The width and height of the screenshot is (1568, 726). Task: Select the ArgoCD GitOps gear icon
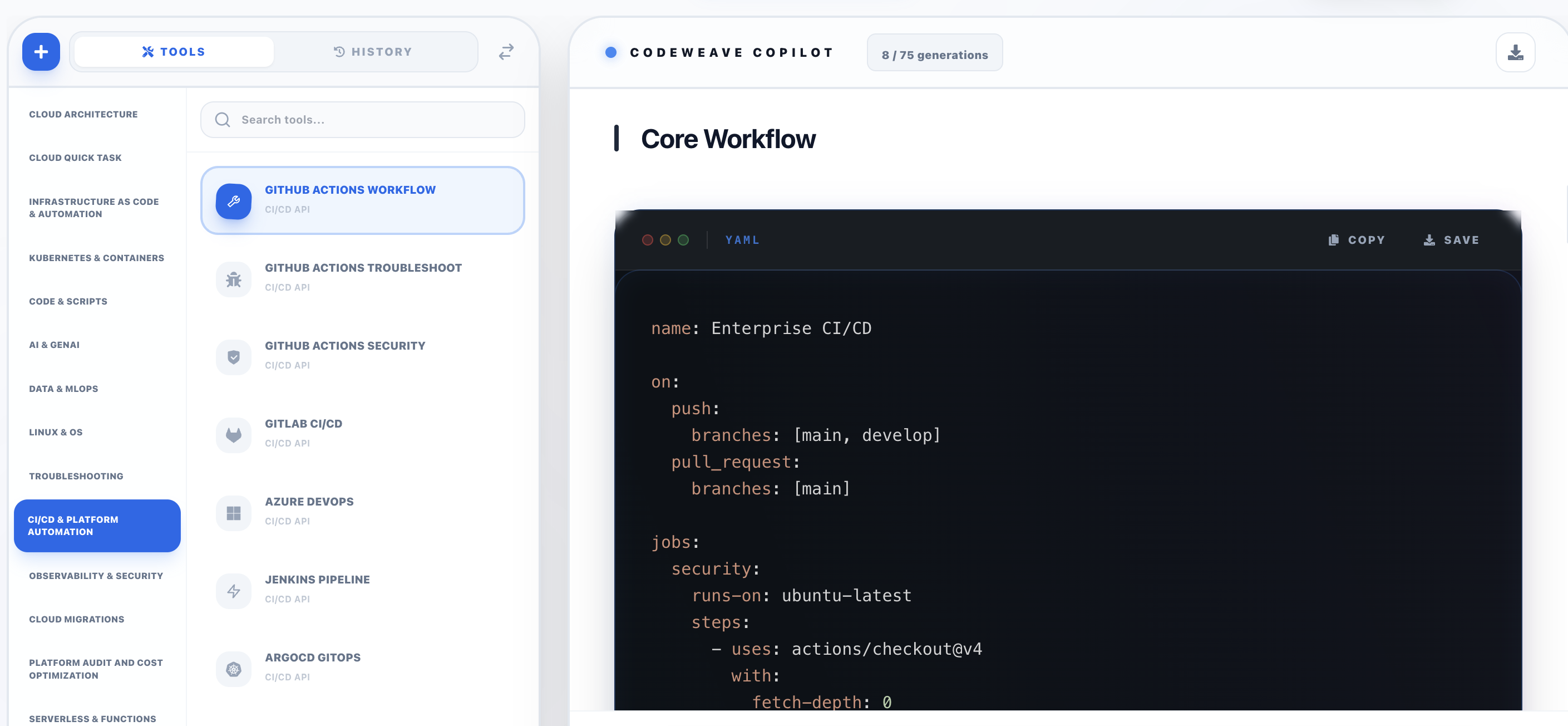click(x=233, y=669)
